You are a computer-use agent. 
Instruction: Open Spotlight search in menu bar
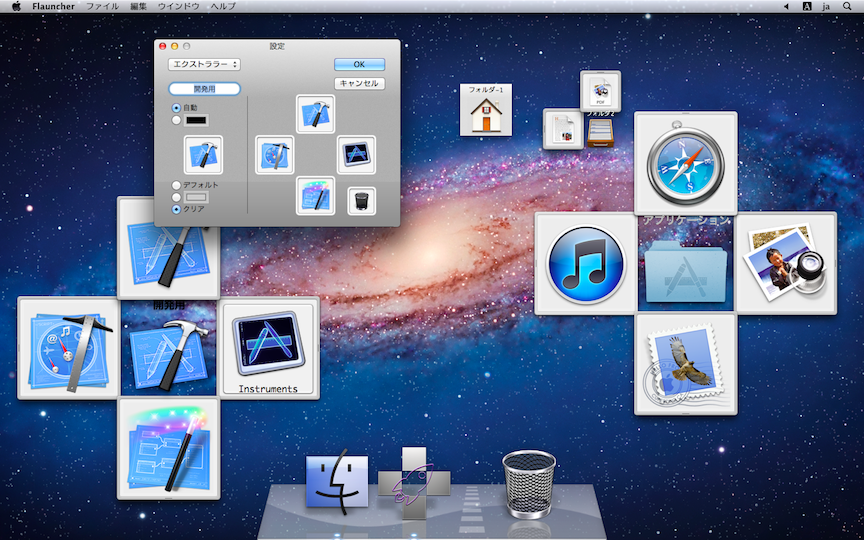pyautogui.click(x=847, y=7)
